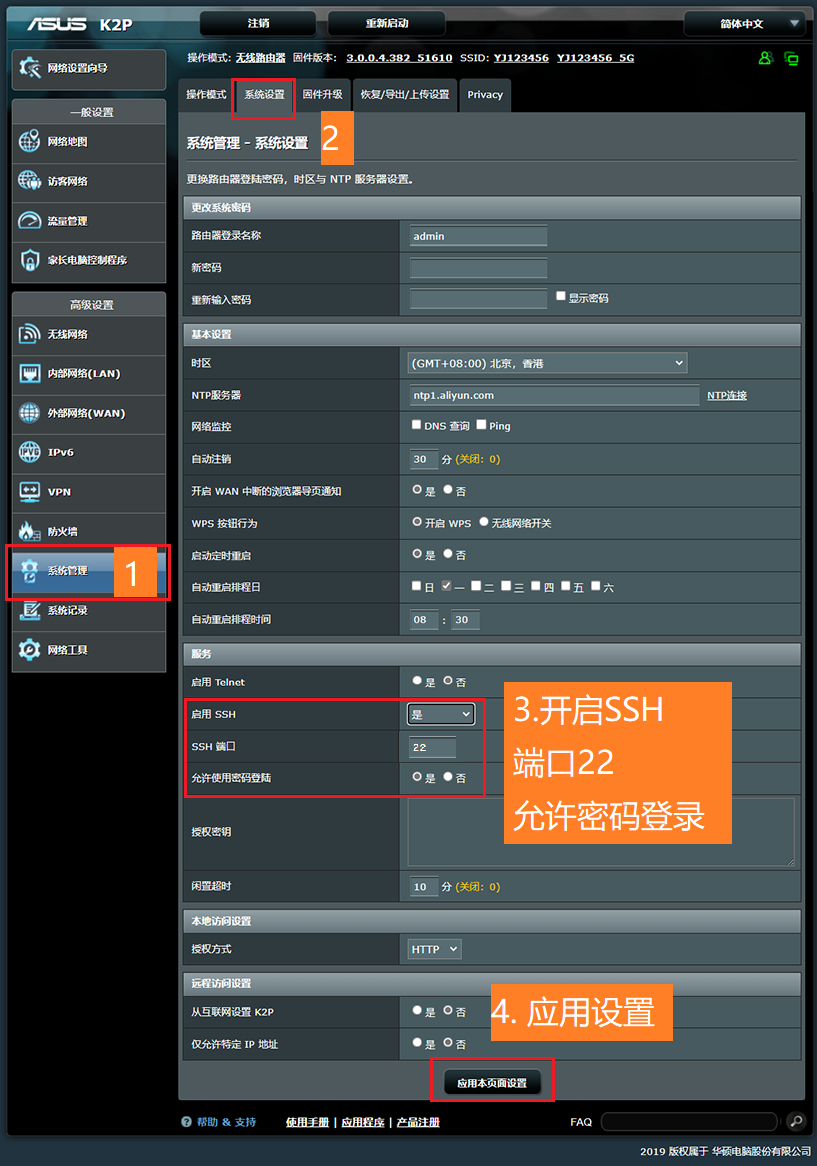Open the firewall flame icon
The image size is (817, 1166).
(x=30, y=531)
